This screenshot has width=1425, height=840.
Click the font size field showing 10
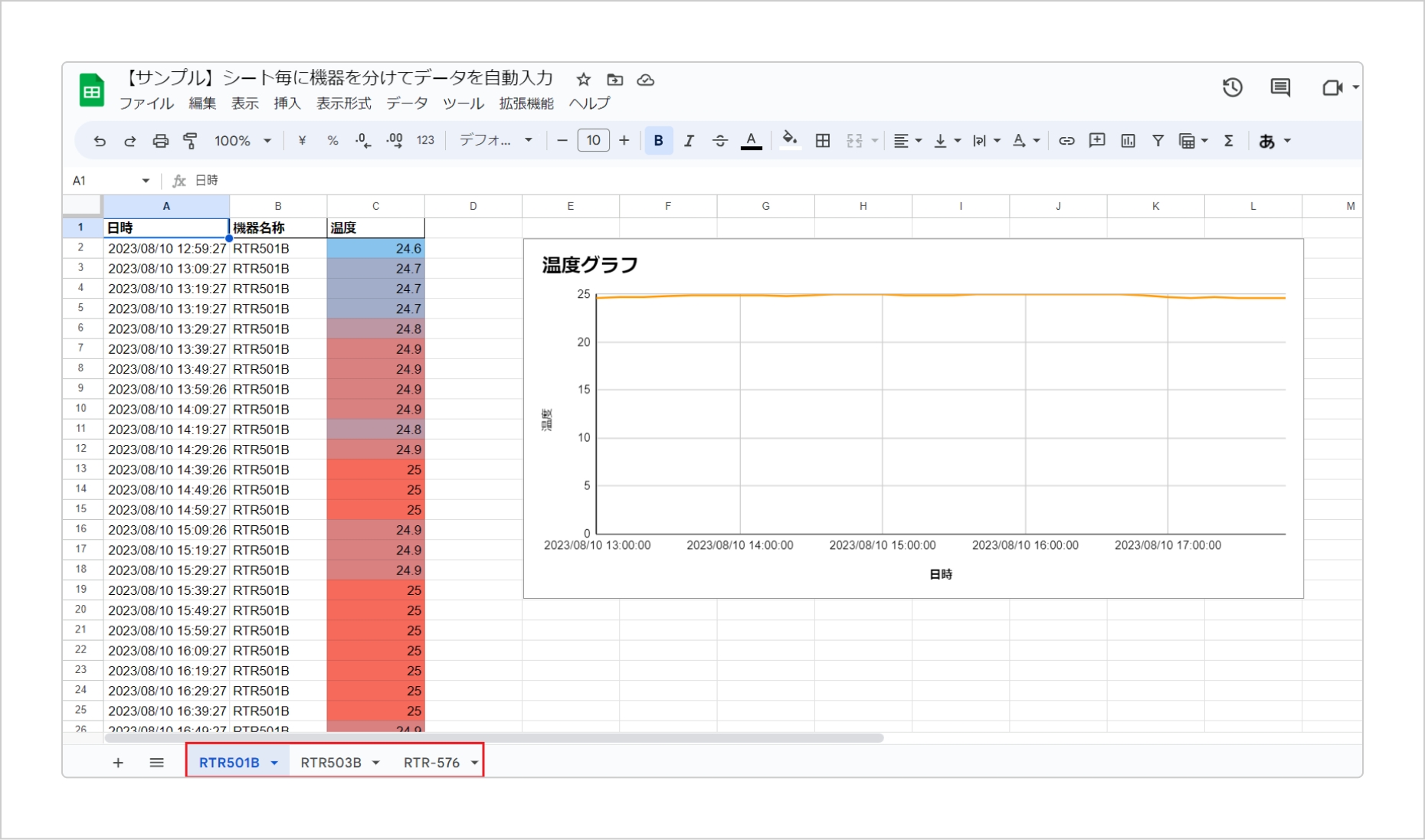coord(594,140)
